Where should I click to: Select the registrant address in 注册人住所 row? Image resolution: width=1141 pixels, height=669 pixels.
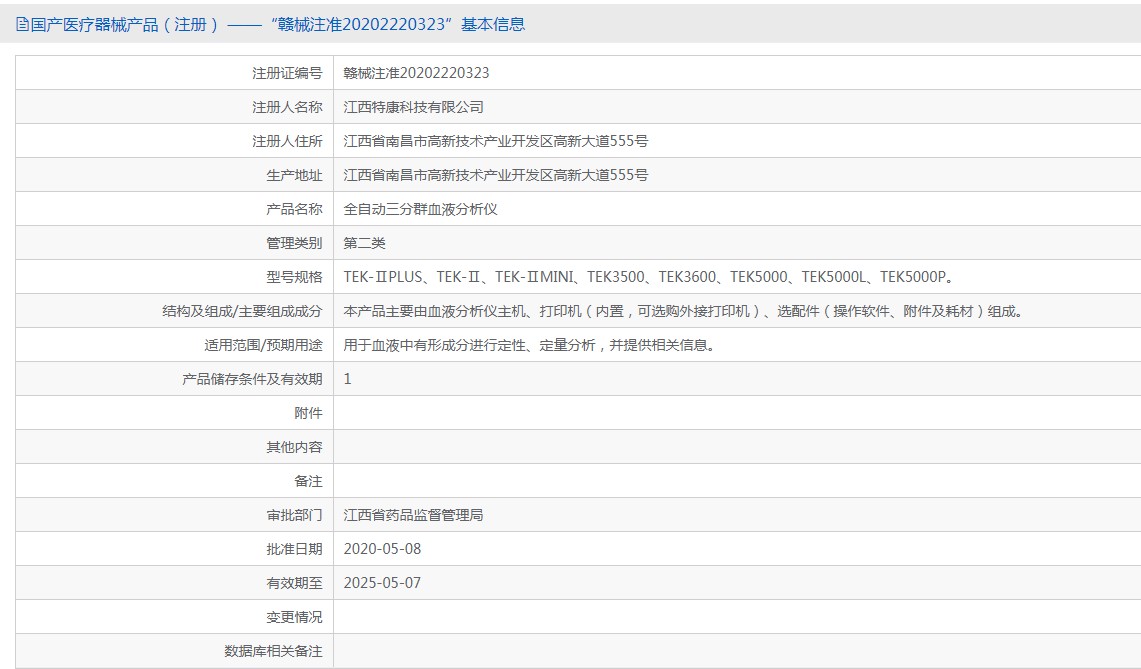click(x=496, y=141)
